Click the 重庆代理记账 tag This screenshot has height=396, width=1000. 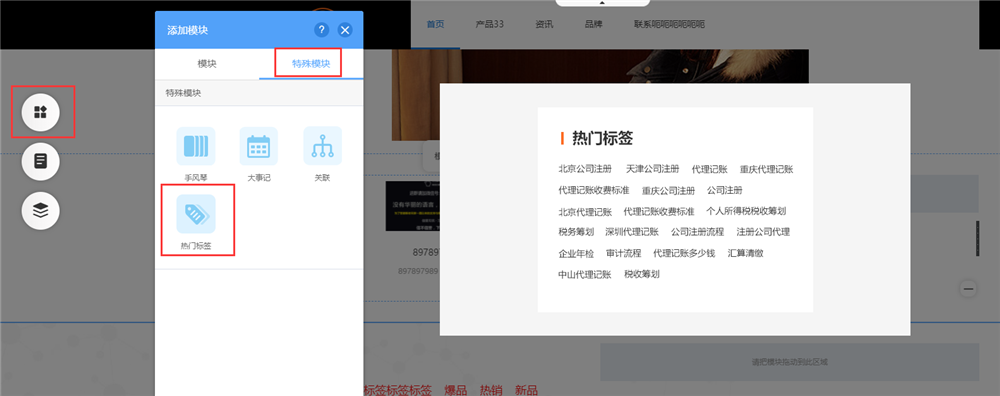pos(767,170)
